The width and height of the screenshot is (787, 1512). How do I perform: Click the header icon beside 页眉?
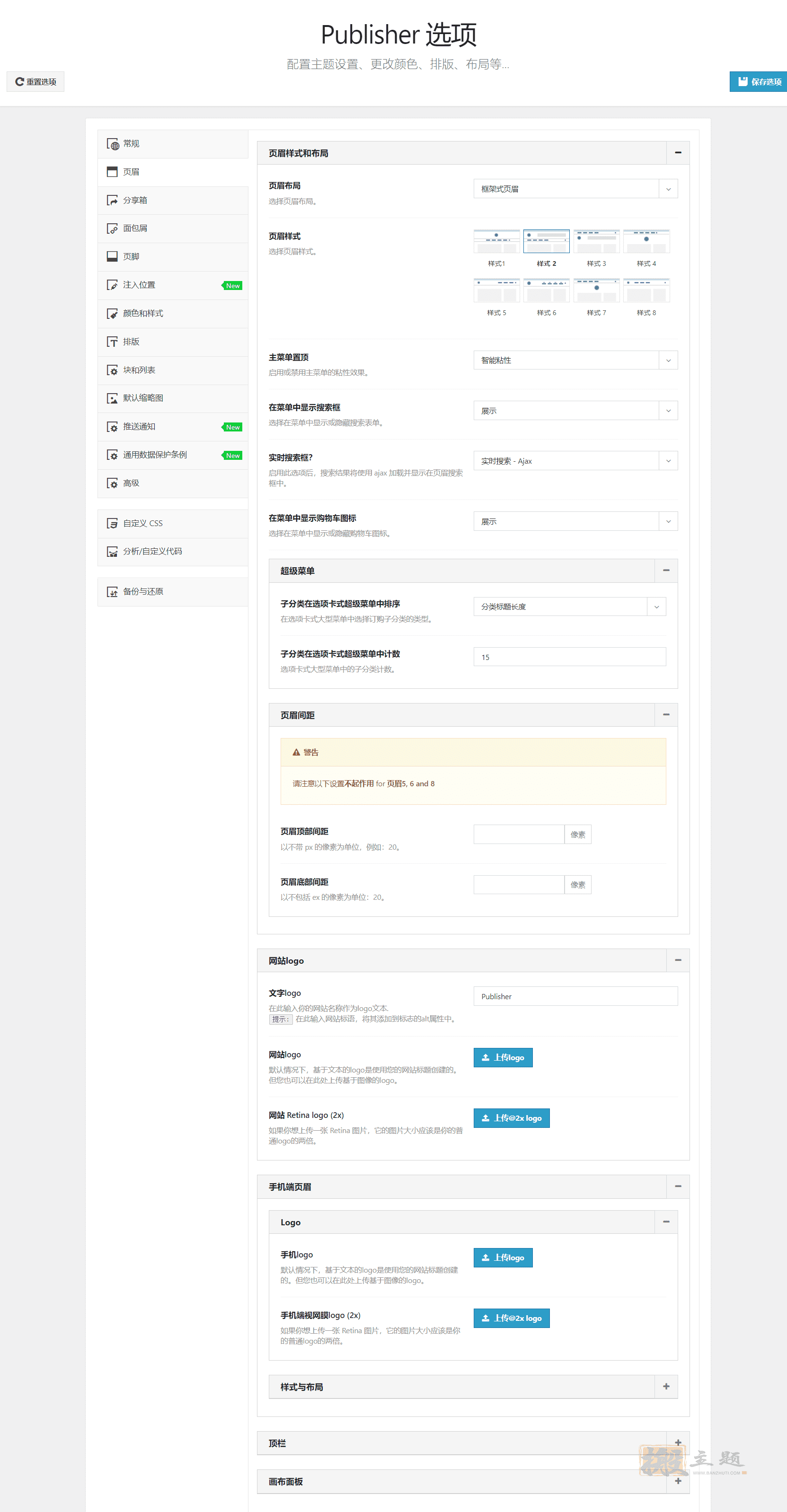click(112, 172)
